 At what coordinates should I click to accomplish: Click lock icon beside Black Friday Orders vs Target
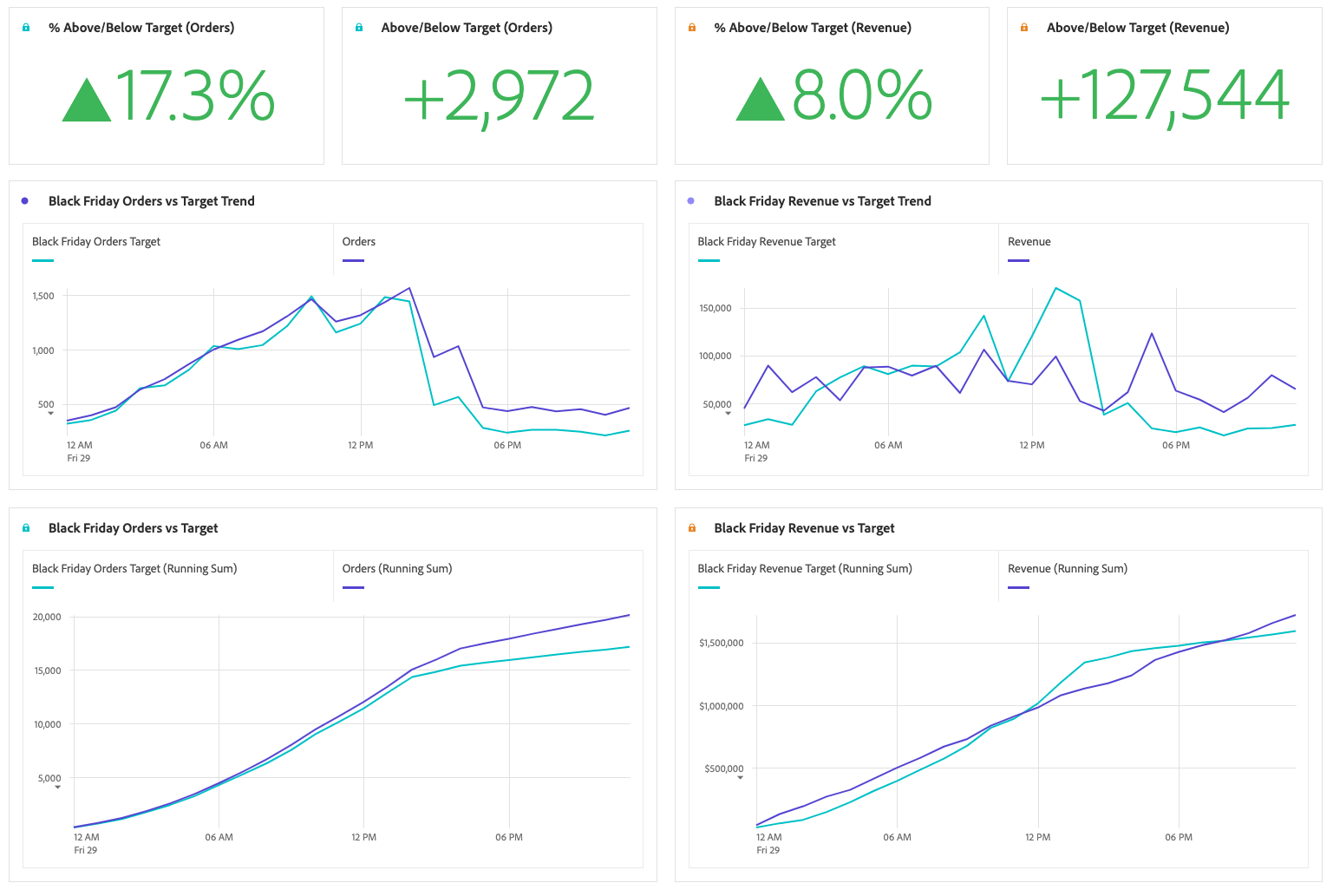click(x=26, y=528)
